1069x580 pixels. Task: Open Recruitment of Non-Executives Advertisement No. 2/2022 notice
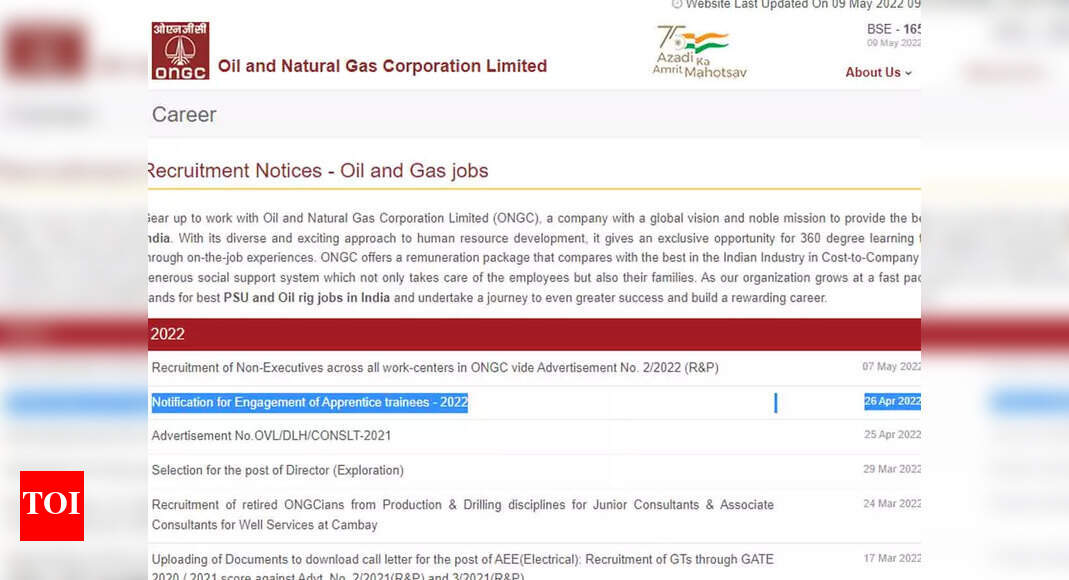click(x=435, y=367)
